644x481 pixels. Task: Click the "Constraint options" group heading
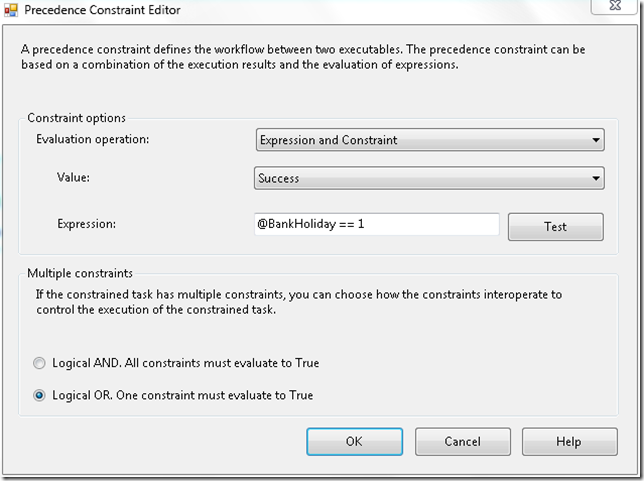pyautogui.click(x=77, y=117)
